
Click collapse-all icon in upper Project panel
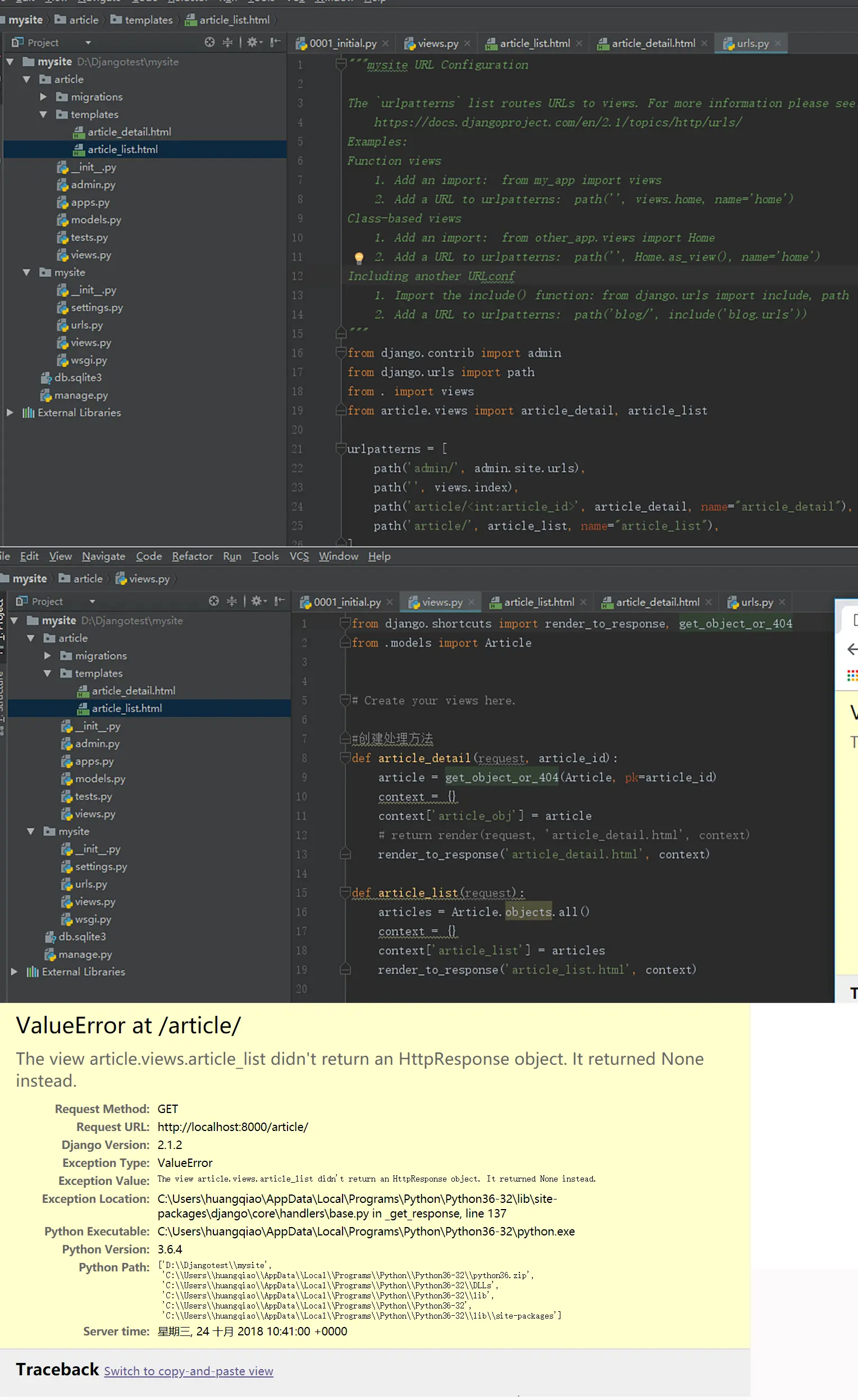point(227,42)
